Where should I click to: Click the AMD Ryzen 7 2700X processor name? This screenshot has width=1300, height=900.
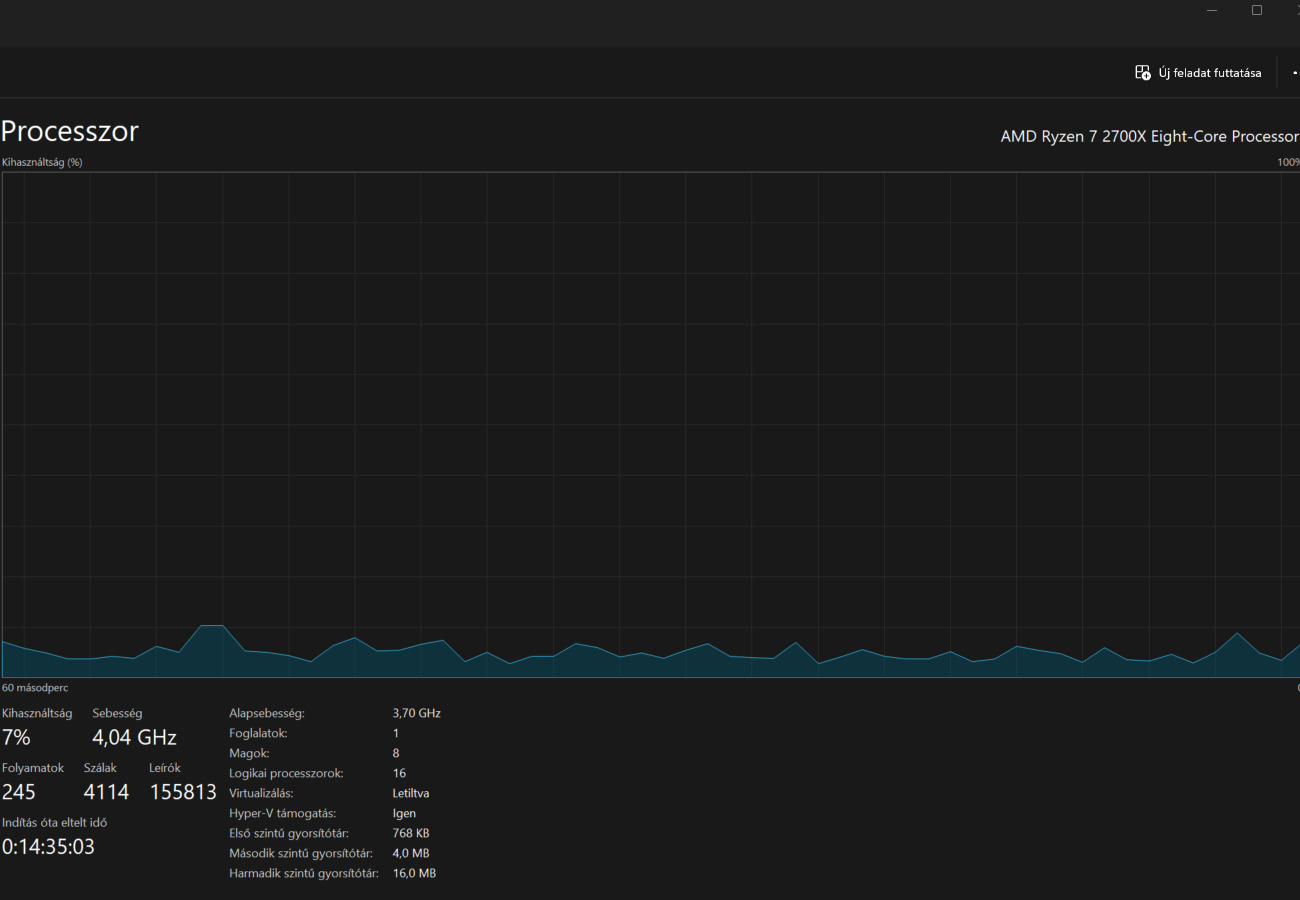pyautogui.click(x=1150, y=136)
